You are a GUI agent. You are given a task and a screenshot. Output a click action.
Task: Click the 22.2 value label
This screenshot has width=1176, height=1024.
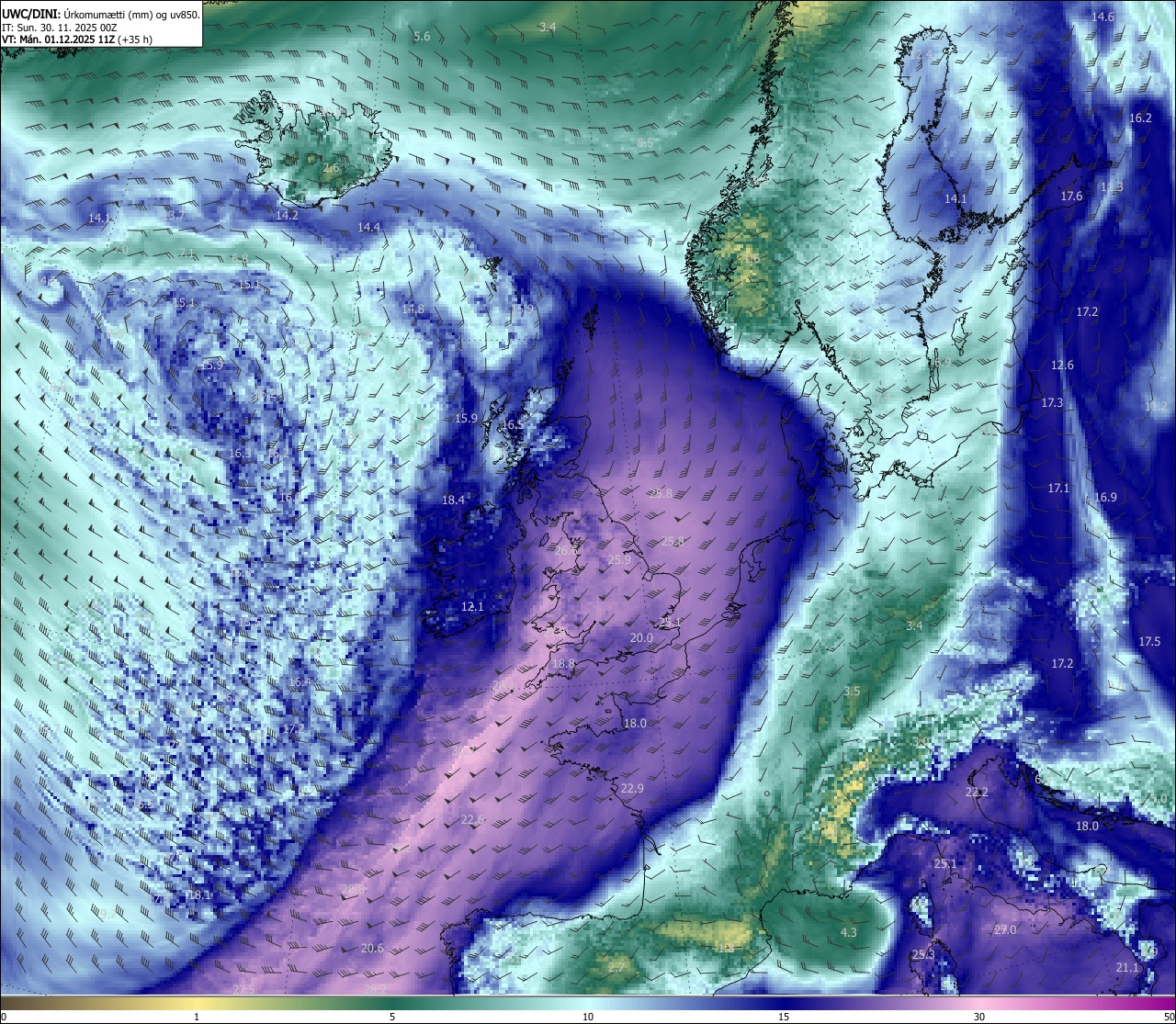(977, 793)
